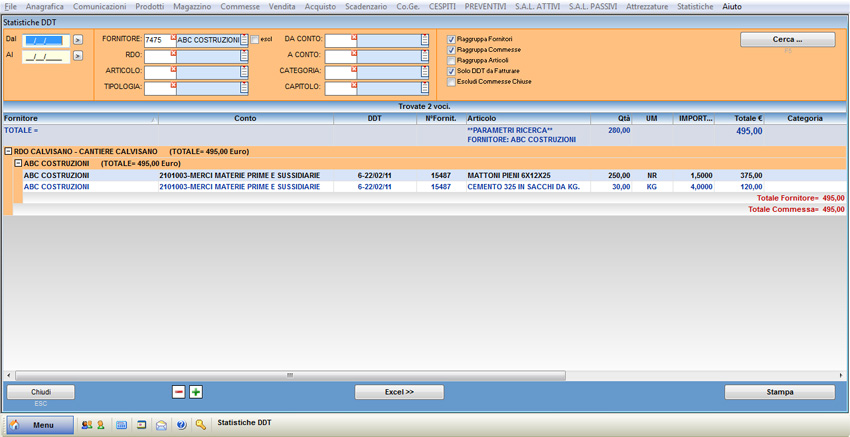Clear the FORNITORE code with red X
The height and width of the screenshot is (437, 850).
tap(173, 37)
